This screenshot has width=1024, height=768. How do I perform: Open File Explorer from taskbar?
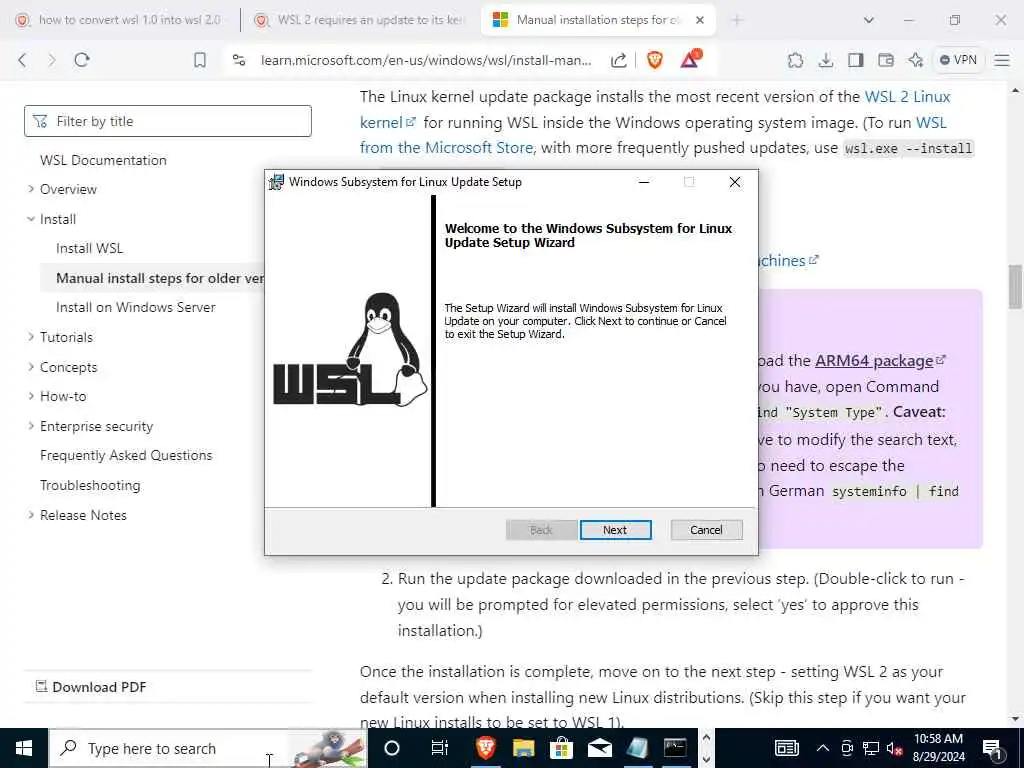[x=524, y=748]
